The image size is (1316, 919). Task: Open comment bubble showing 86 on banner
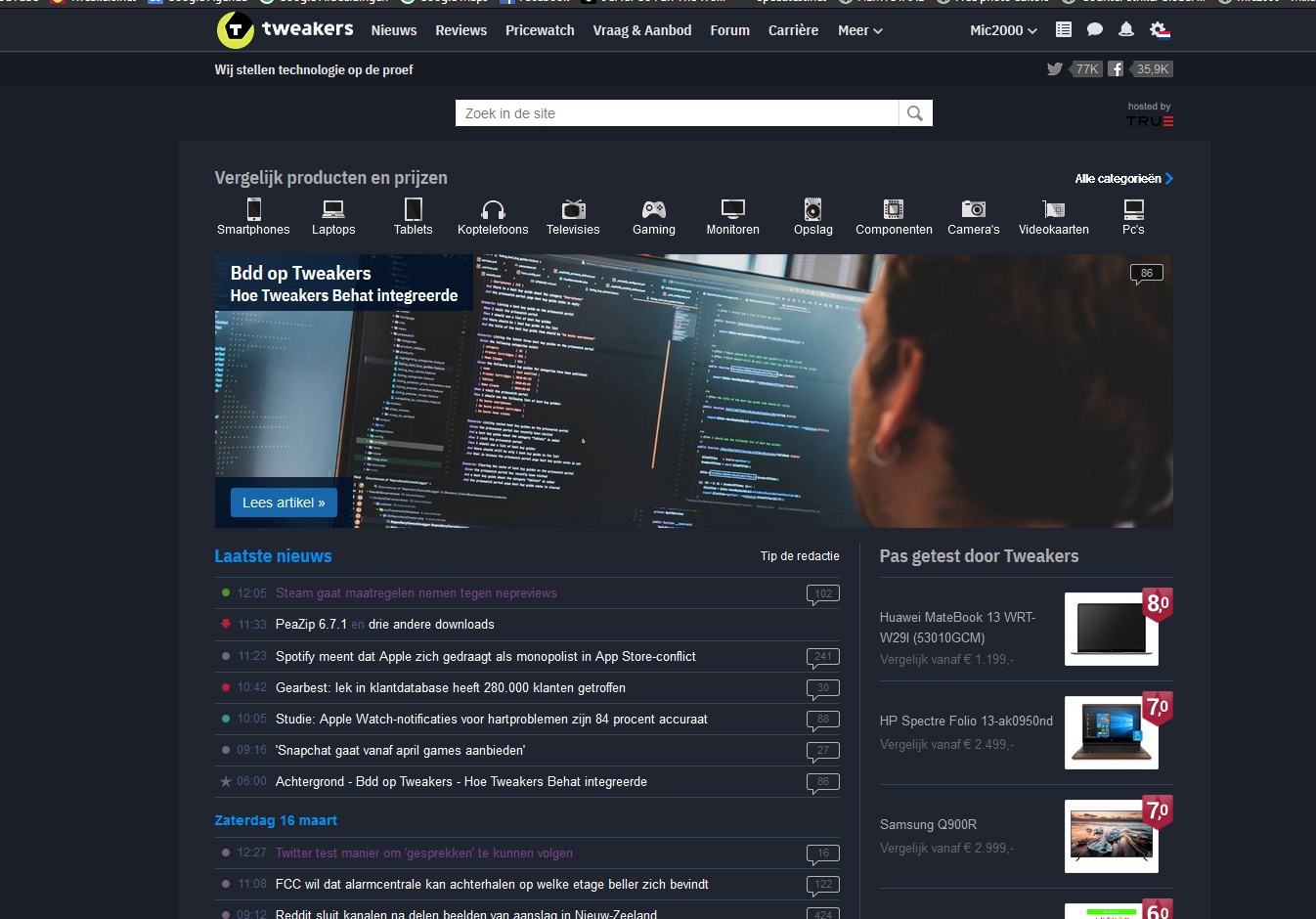(x=1147, y=274)
